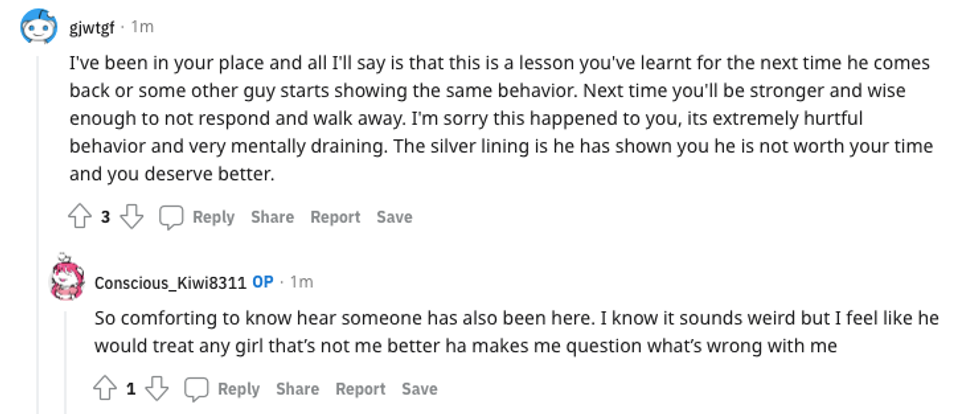Screen dimensions: 980x414
Task: Click the 1m timestamp on gjwtgf's comment
Action: pyautogui.click(x=142, y=27)
